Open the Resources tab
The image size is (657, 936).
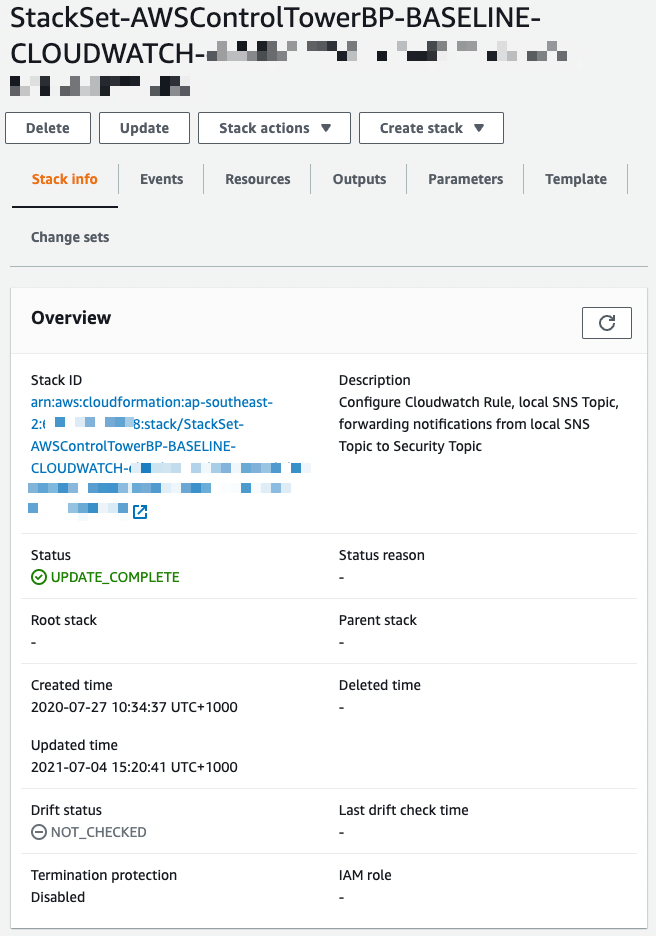[257, 179]
